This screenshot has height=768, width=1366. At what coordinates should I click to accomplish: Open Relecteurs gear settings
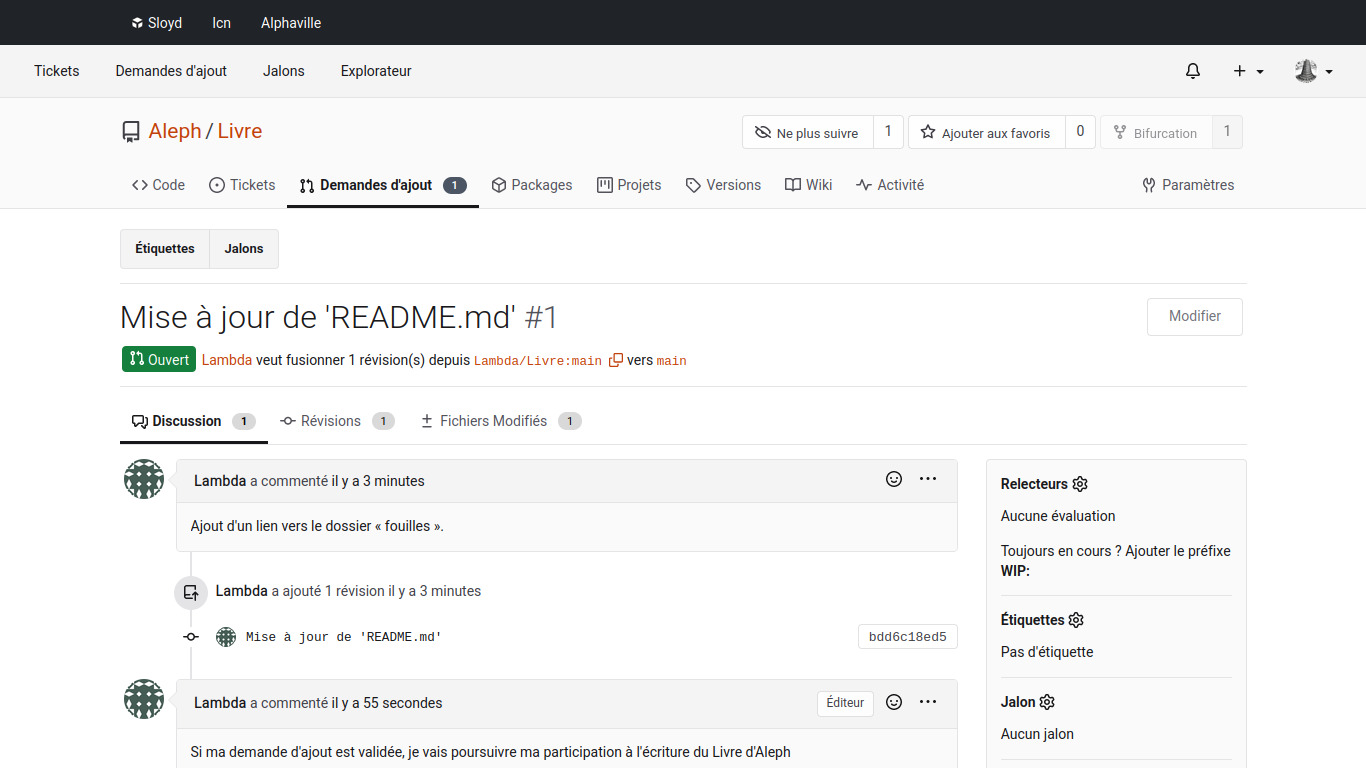pos(1080,484)
